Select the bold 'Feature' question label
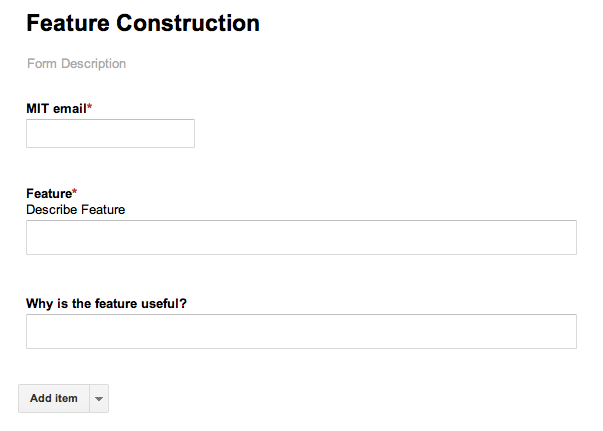This screenshot has height=431, width=603. click(49, 193)
